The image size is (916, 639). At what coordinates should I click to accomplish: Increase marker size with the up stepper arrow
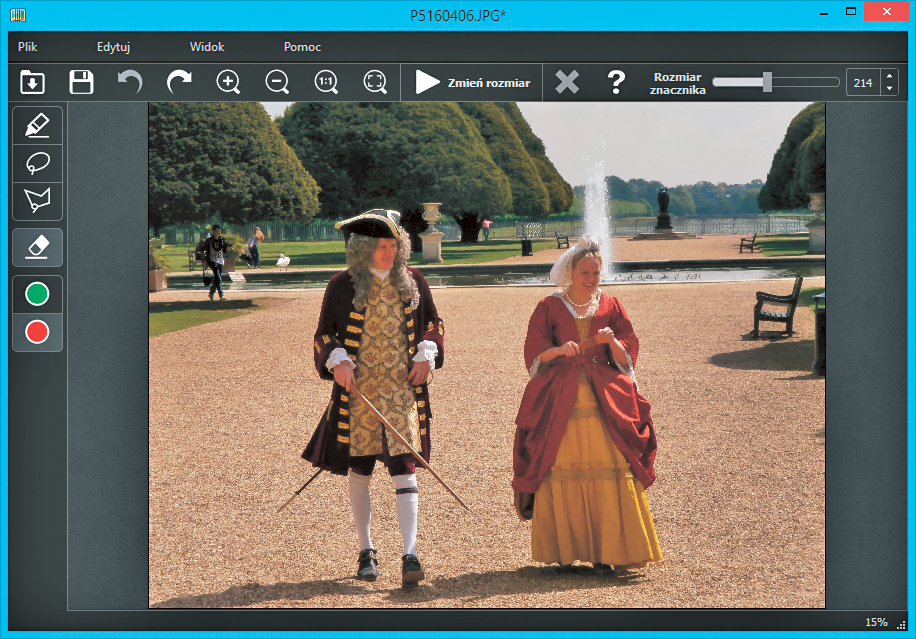[x=890, y=76]
